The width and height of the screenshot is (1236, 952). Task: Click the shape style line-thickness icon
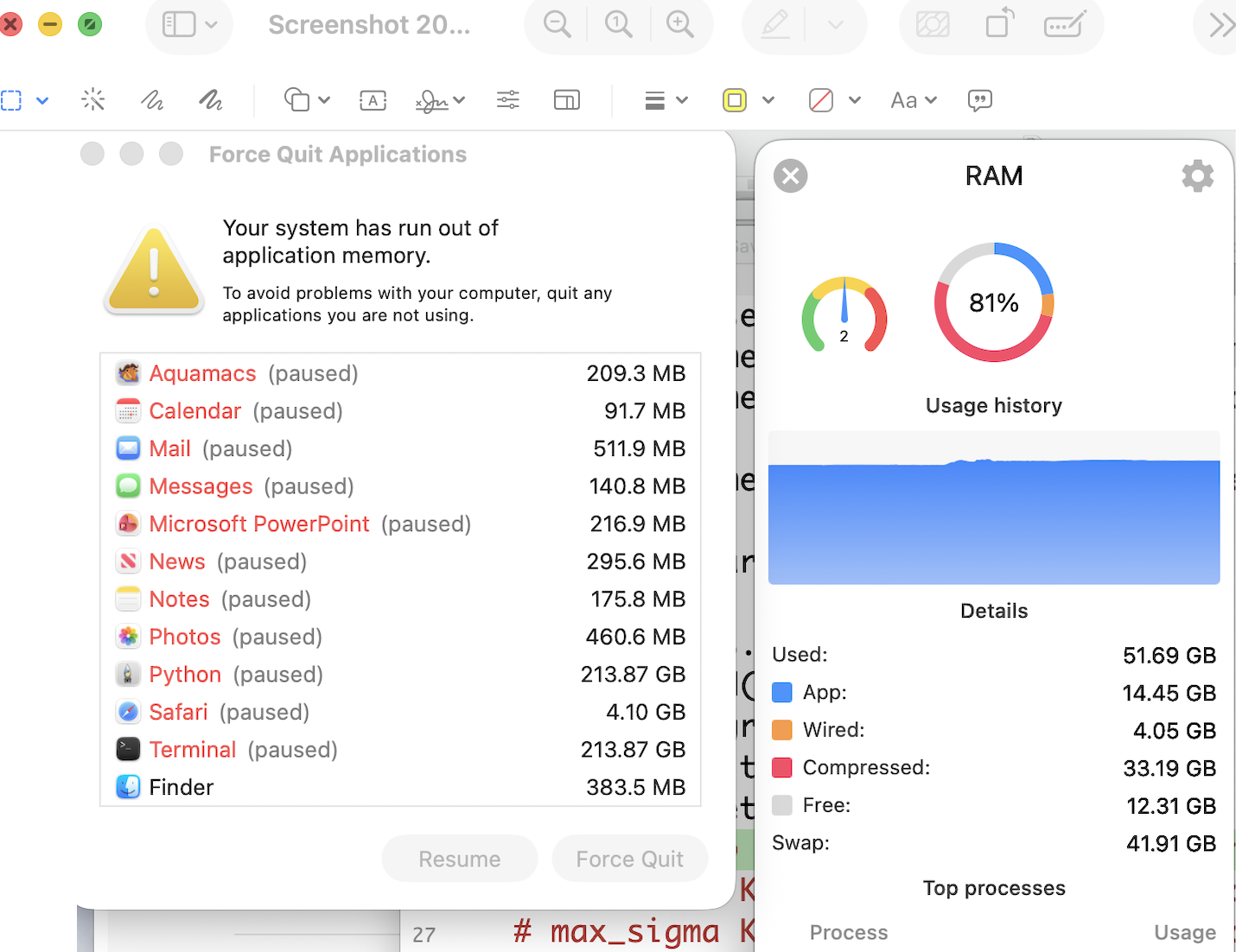(x=655, y=101)
